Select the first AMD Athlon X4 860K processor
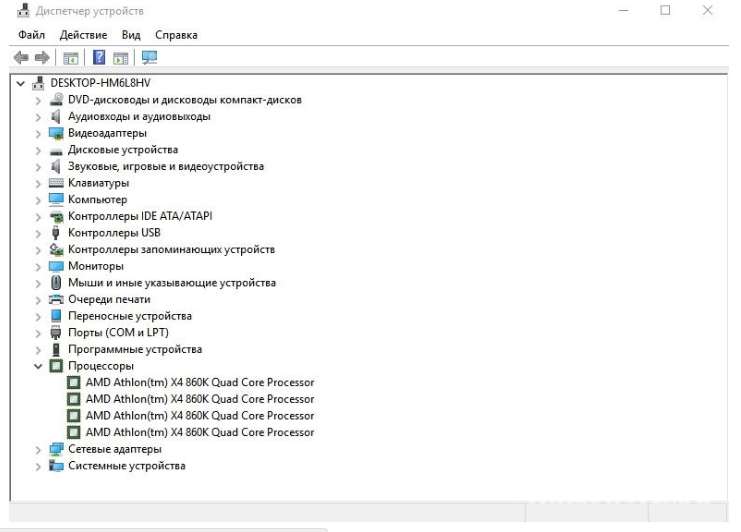 pos(199,382)
